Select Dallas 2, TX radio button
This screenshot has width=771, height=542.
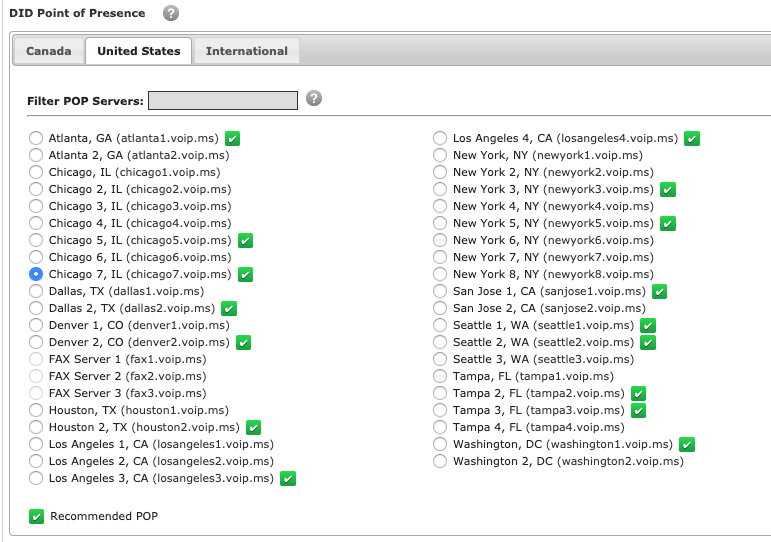[36, 308]
